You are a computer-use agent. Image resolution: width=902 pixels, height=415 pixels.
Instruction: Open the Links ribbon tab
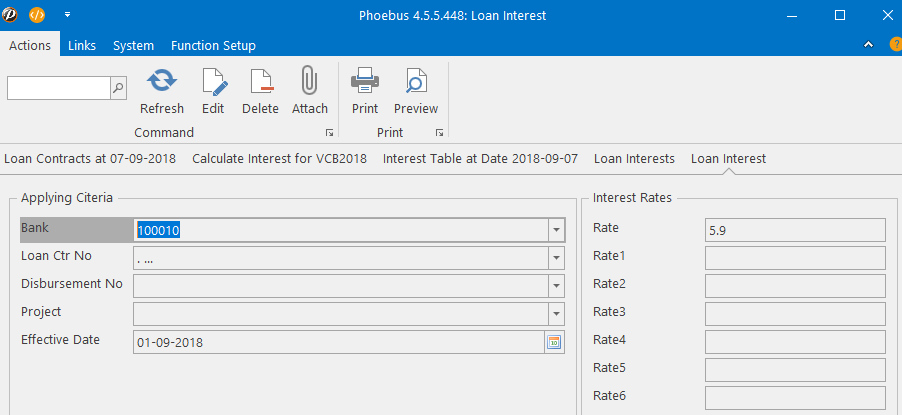pos(82,46)
